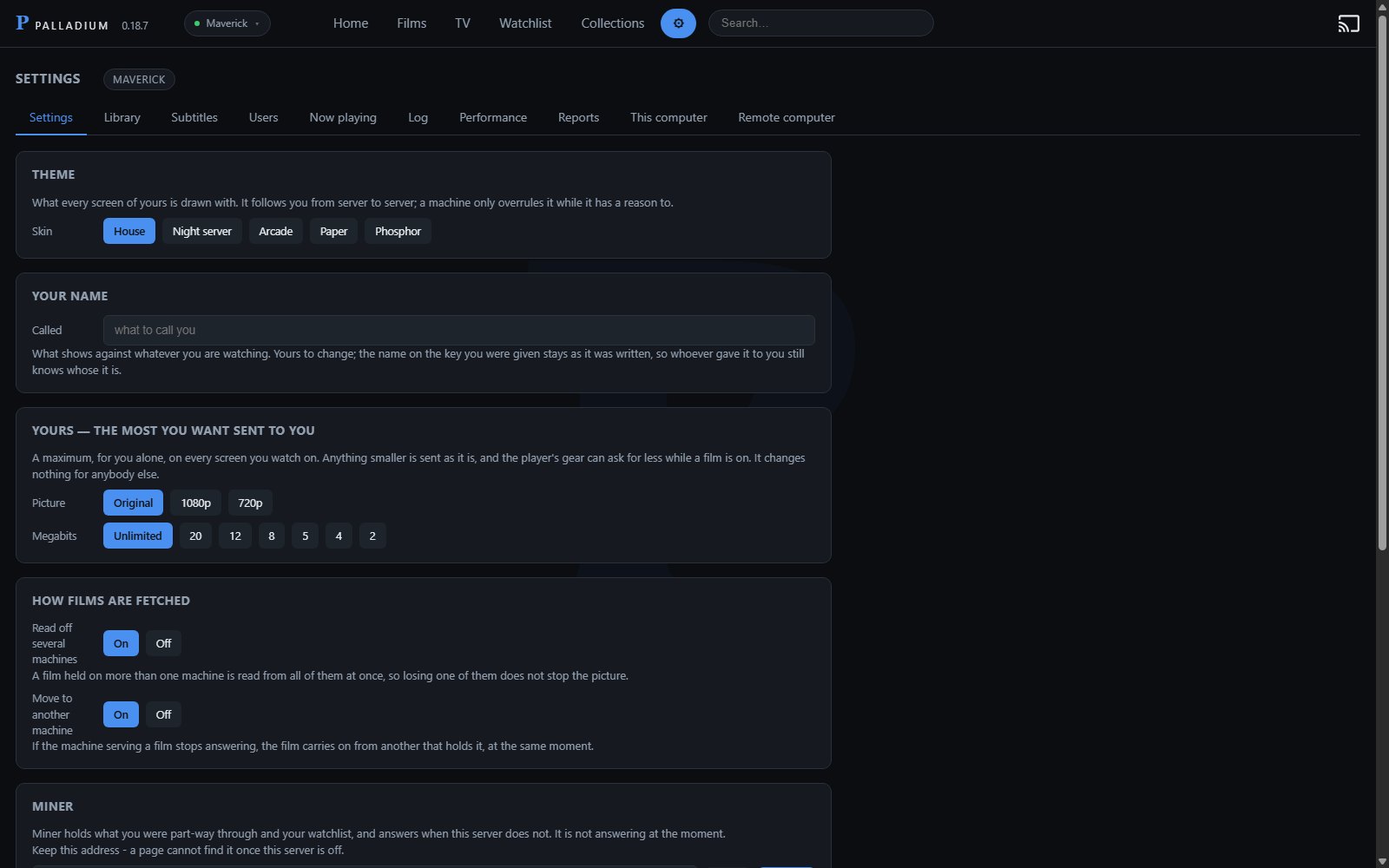Image resolution: width=1389 pixels, height=868 pixels.
Task: Set Megabits limit to 4
Action: point(339,536)
